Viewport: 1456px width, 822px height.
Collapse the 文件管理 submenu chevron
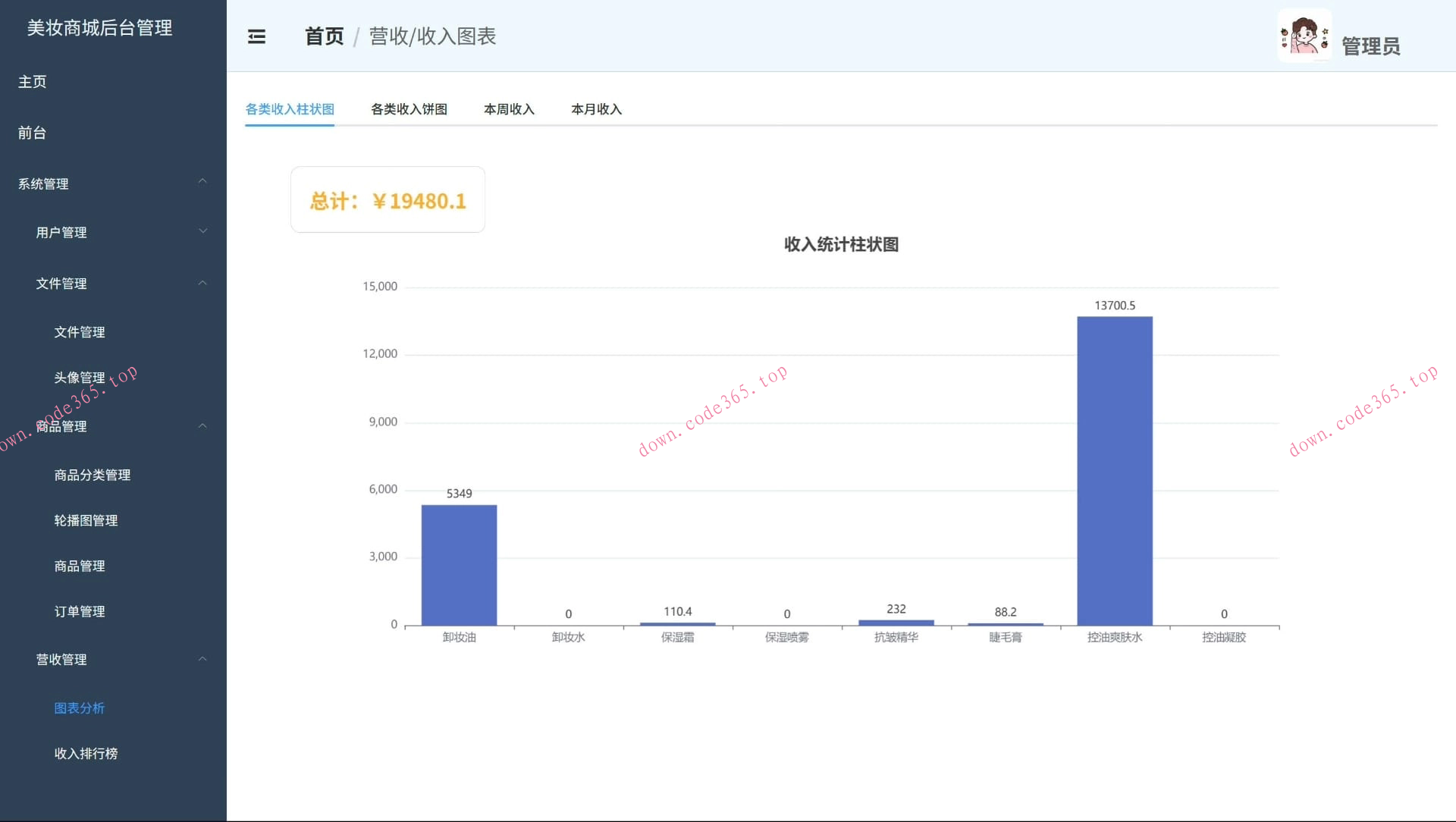[202, 283]
